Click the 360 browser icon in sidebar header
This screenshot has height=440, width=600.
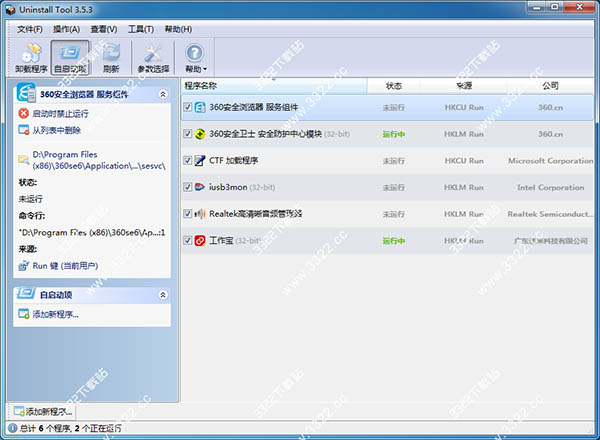pyautogui.click(x=26, y=93)
